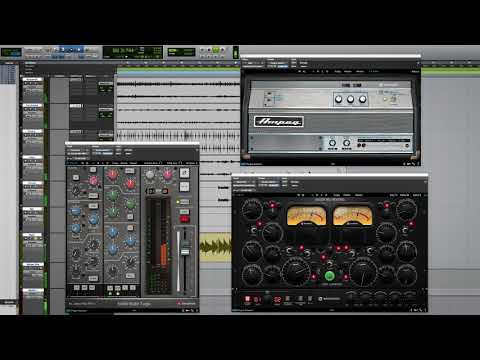
Task: Click the first small button under the channel strip's EQ section
Action: (x=110, y=288)
